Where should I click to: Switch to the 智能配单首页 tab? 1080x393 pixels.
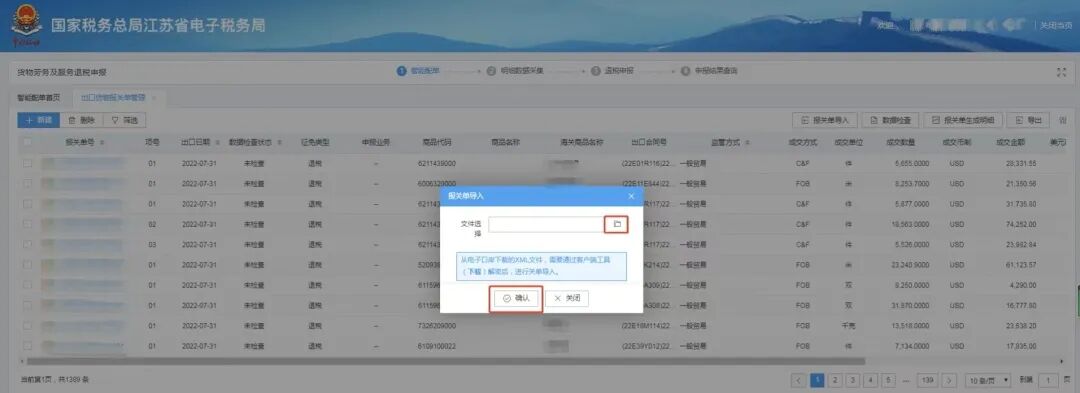[39, 98]
